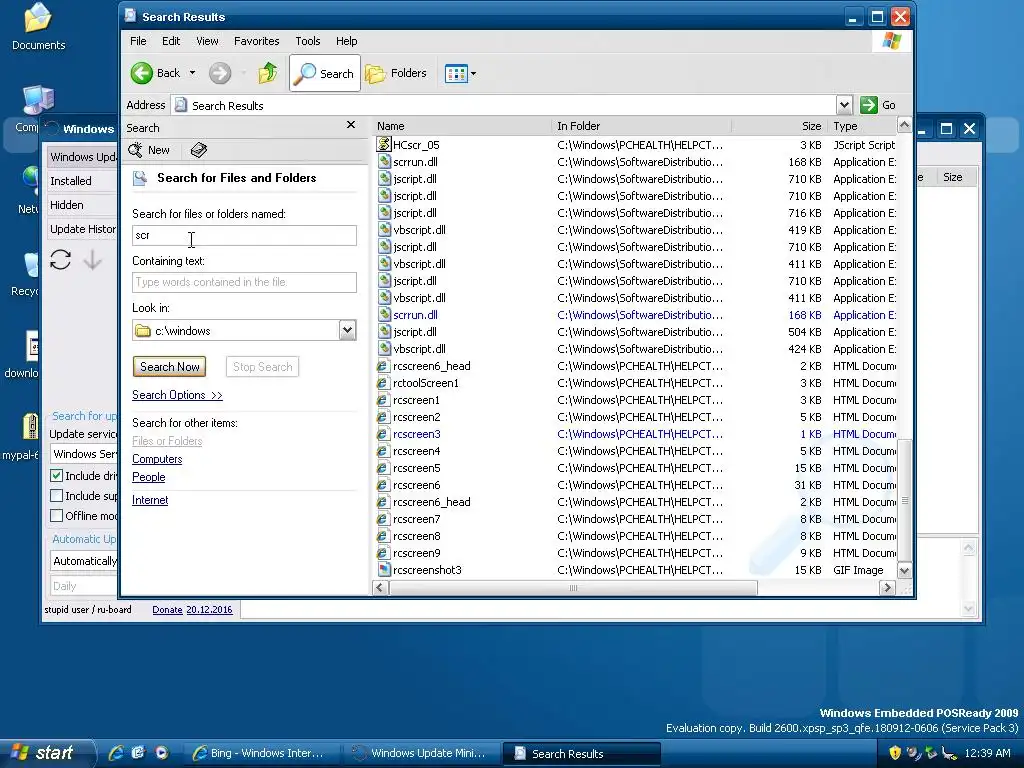Image resolution: width=1024 pixels, height=768 pixels.
Task: Sort results by Name column header
Action: tap(462, 126)
